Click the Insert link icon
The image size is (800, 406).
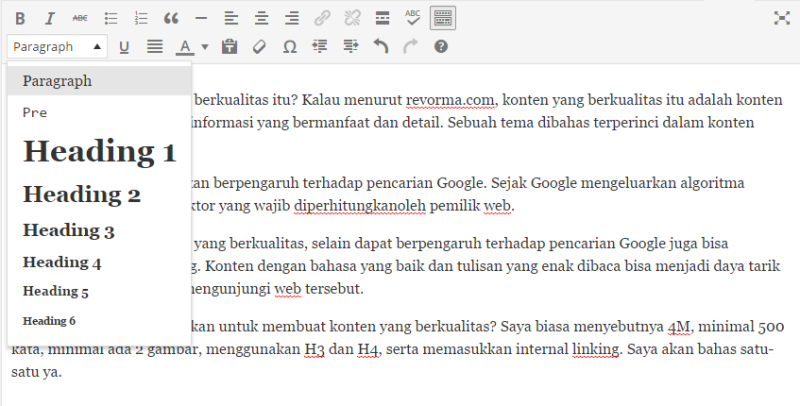(322, 19)
